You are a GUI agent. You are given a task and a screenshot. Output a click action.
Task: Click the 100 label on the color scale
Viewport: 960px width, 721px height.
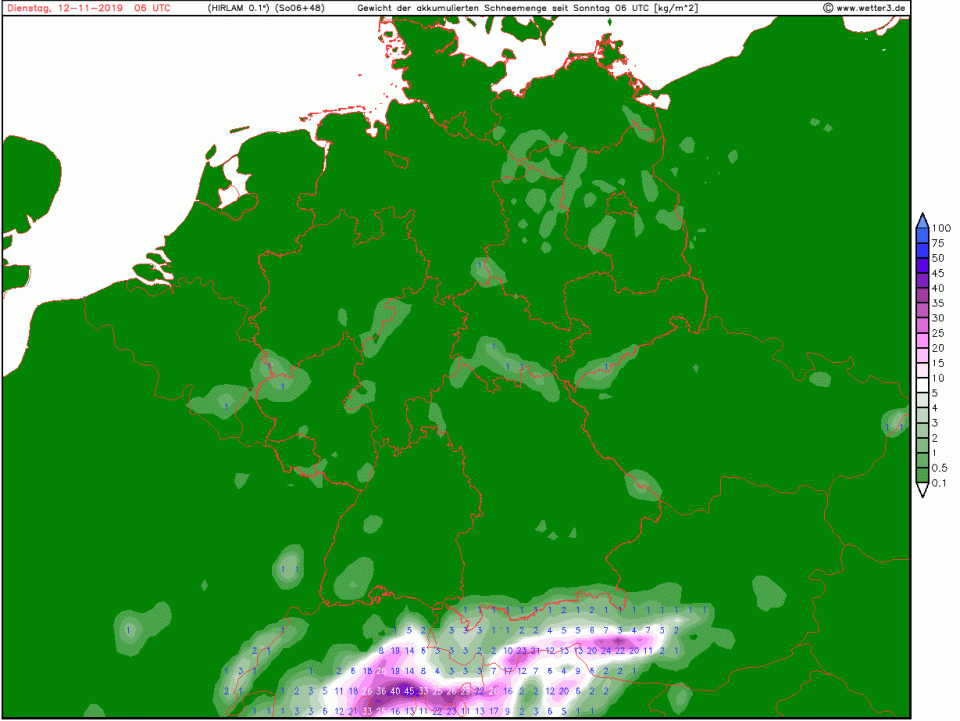click(940, 227)
